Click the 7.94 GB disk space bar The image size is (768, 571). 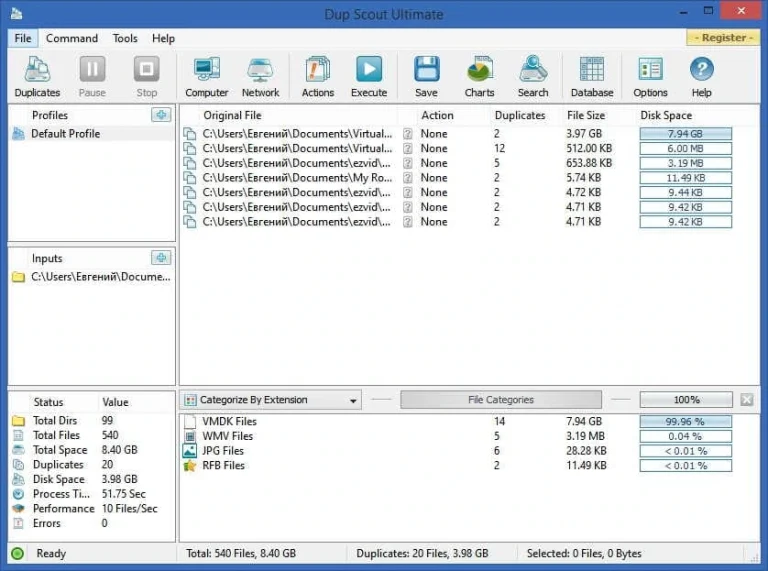coord(686,134)
